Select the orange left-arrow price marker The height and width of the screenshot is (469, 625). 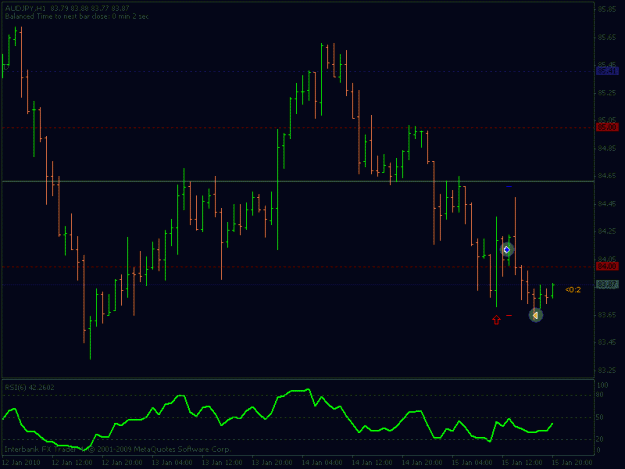tap(536, 316)
